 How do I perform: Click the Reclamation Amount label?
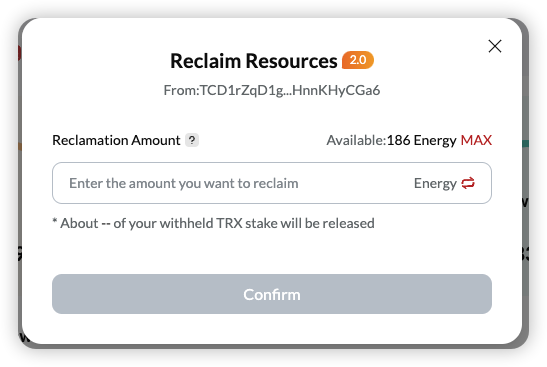pos(116,140)
